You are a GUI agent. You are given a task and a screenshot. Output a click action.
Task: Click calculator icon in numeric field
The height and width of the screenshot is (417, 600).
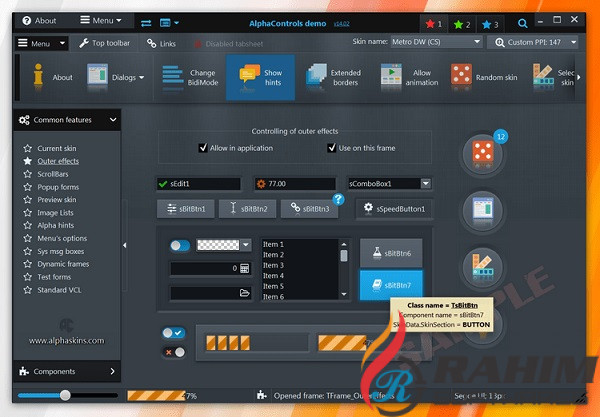click(245, 268)
